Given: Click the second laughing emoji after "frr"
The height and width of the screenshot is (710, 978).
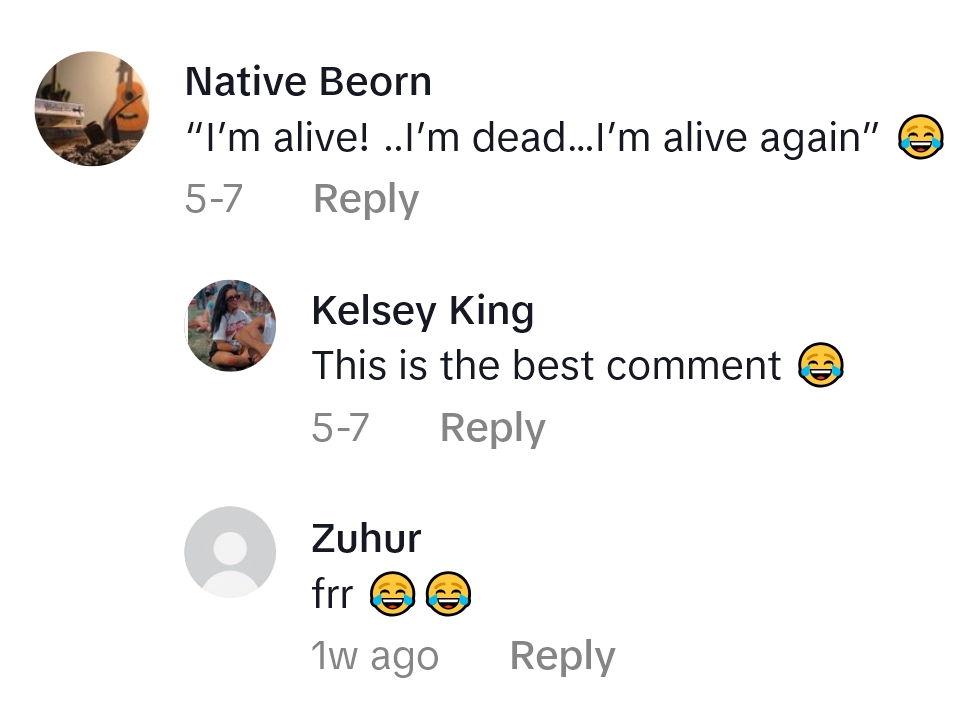Looking at the screenshot, I should pos(448,596).
